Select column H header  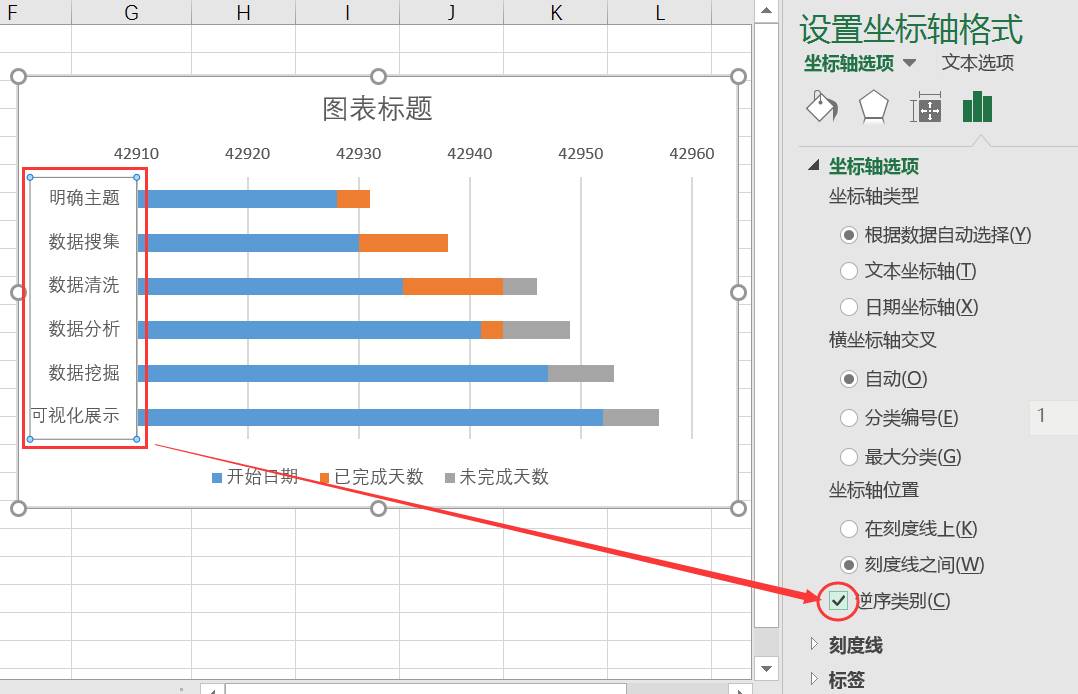243,12
